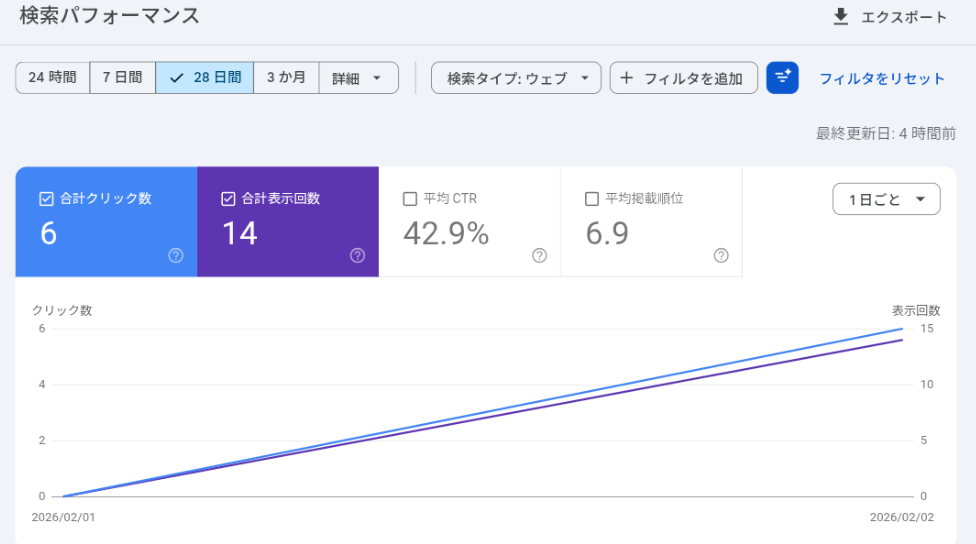Image resolution: width=976 pixels, height=544 pixels.
Task: Switch to the 3 か月 range
Action: [x=286, y=78]
